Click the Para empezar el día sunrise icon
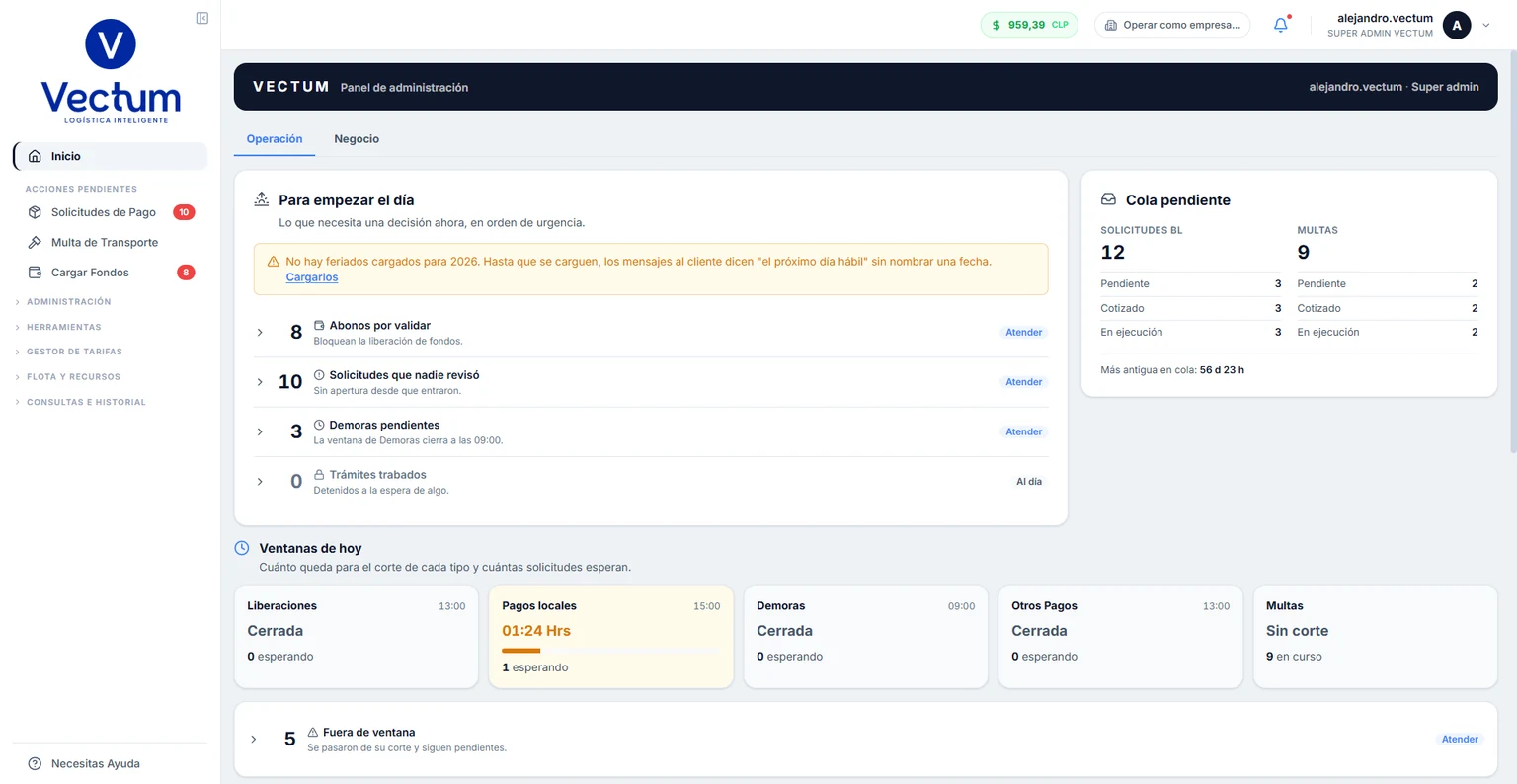Viewport: 1517px width, 784px height. pyautogui.click(x=262, y=199)
